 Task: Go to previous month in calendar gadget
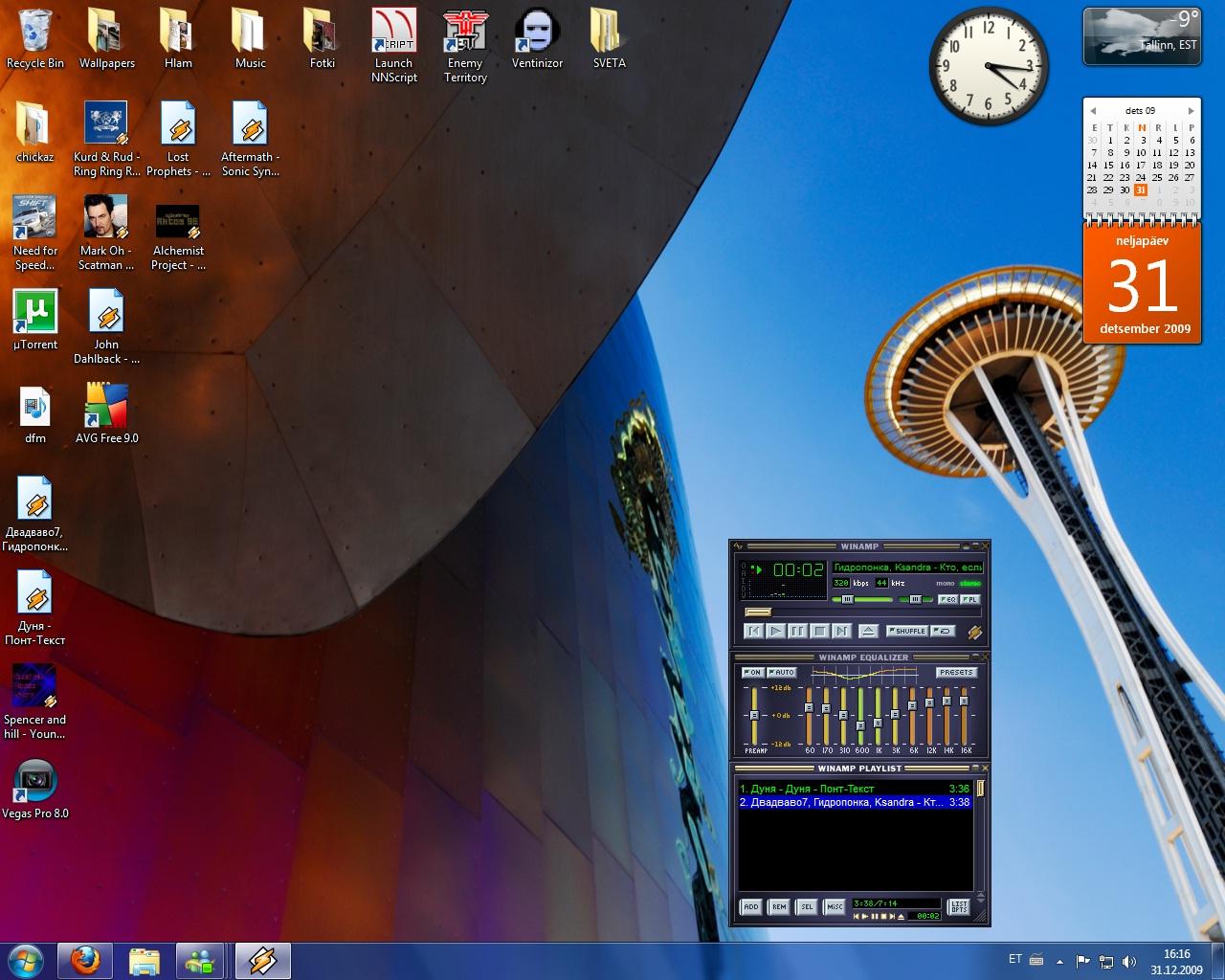click(1093, 111)
